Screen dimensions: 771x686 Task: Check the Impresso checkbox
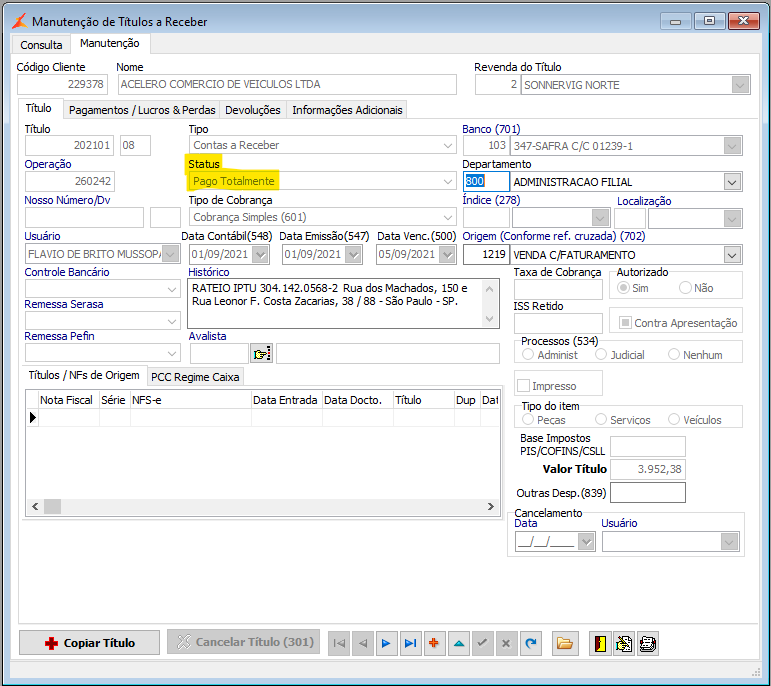(523, 386)
